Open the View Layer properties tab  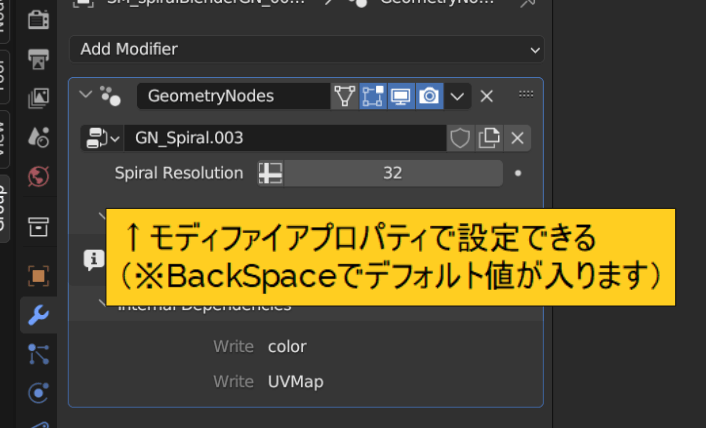click(x=38, y=98)
